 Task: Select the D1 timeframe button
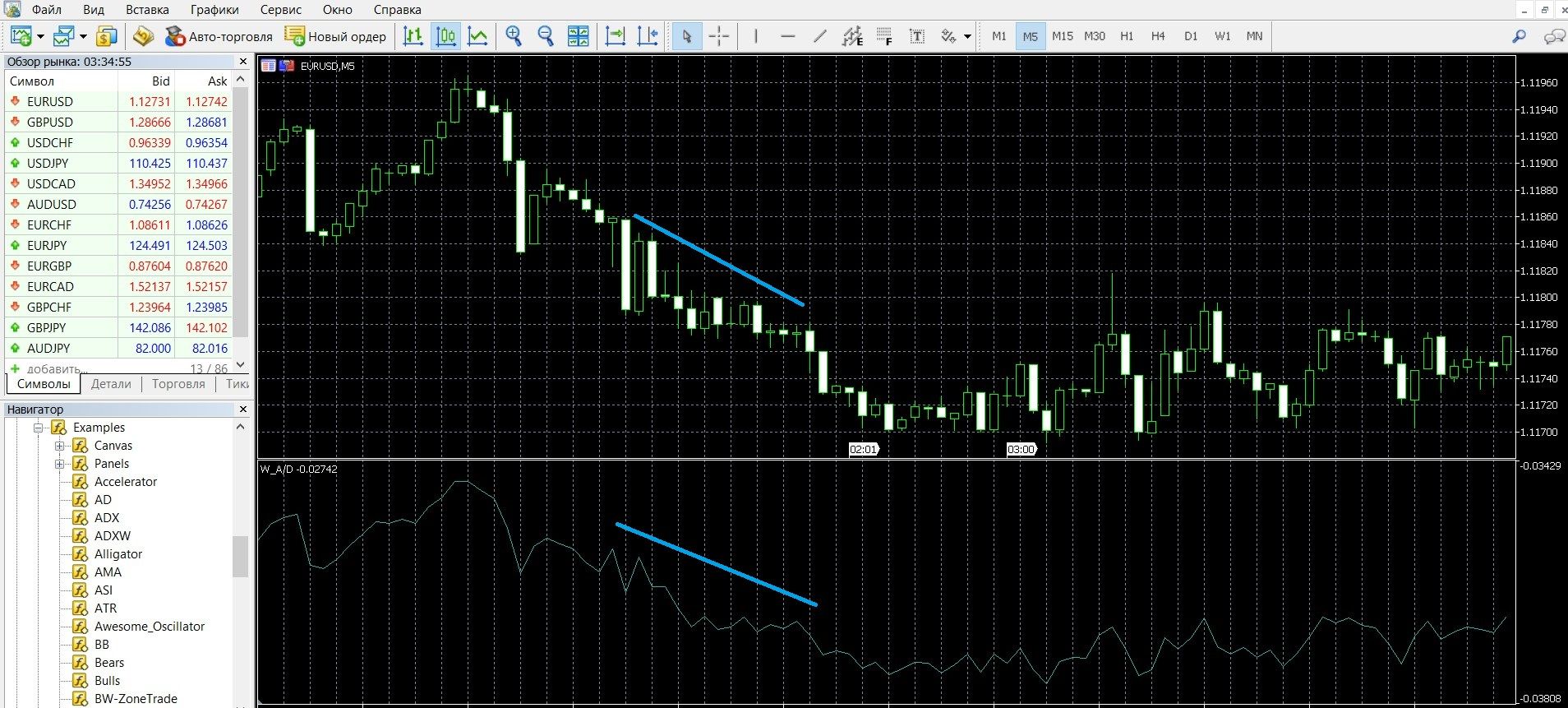[x=1191, y=36]
